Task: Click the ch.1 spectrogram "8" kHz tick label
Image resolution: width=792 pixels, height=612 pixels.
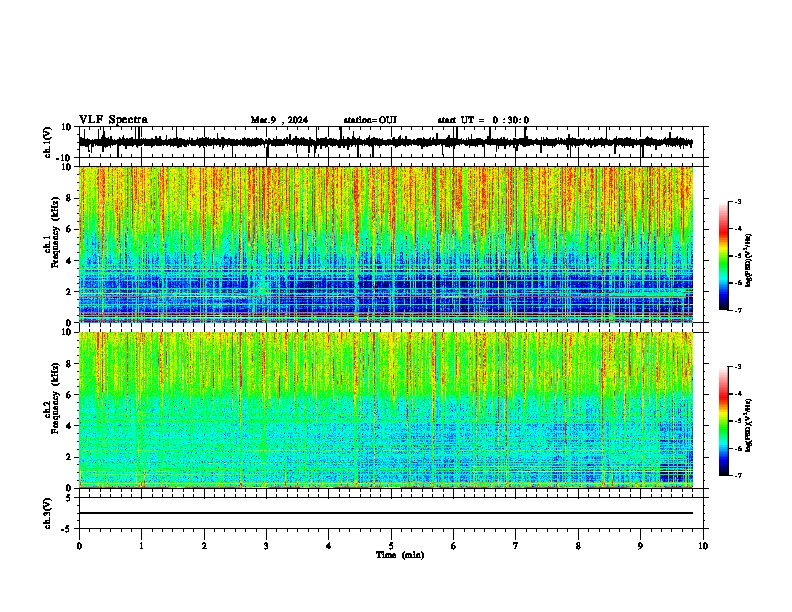Action: (x=69, y=198)
